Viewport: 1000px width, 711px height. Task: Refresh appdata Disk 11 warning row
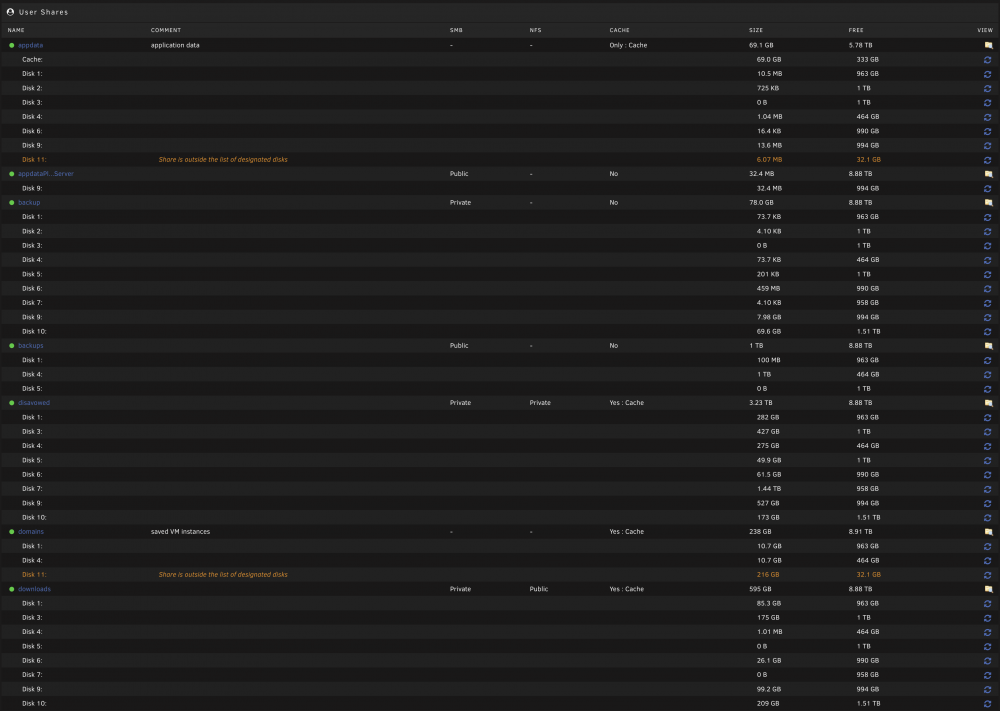coord(988,160)
